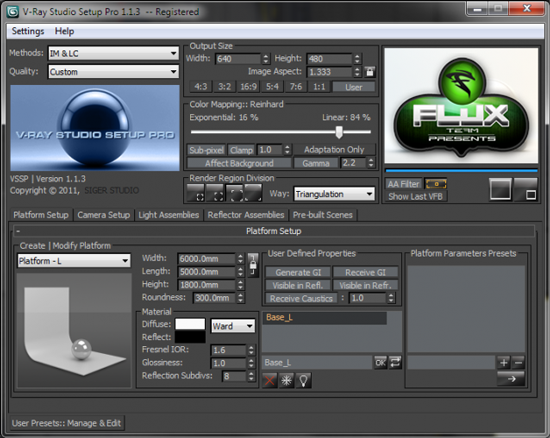Open the Methods dropdown showing IM & LC
Image resolution: width=550 pixels, height=438 pixels.
coord(113,53)
